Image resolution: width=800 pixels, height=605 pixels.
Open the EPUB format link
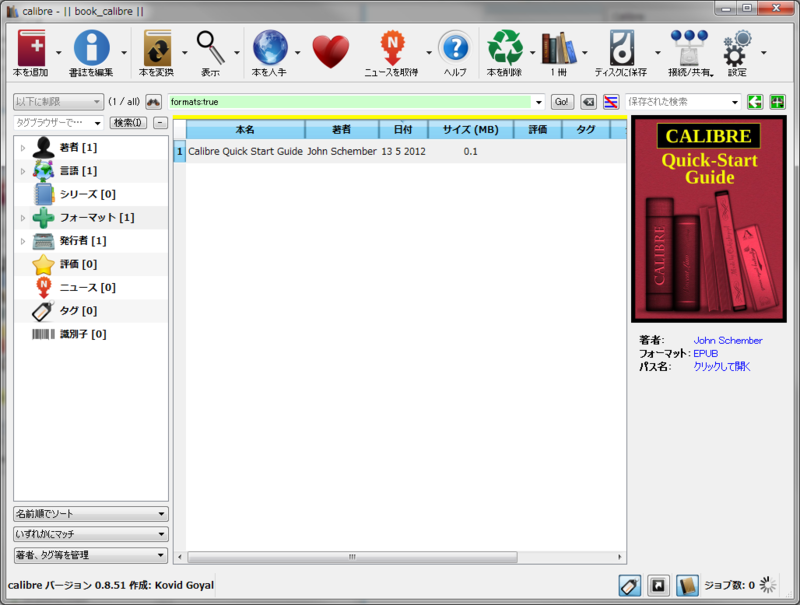[x=706, y=354]
